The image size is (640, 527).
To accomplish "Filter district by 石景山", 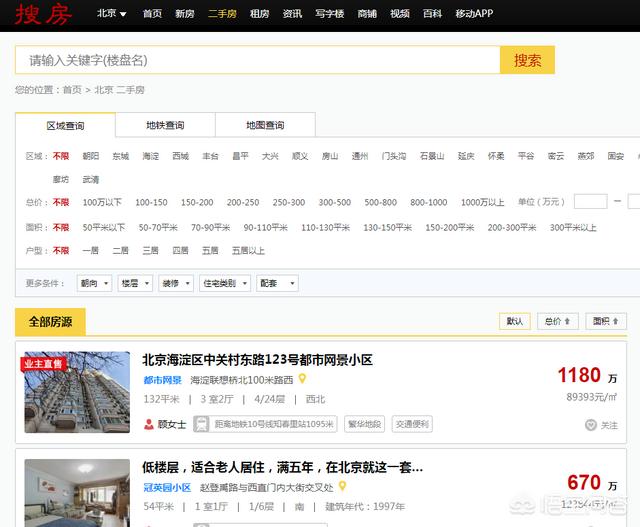I will coord(432,156).
